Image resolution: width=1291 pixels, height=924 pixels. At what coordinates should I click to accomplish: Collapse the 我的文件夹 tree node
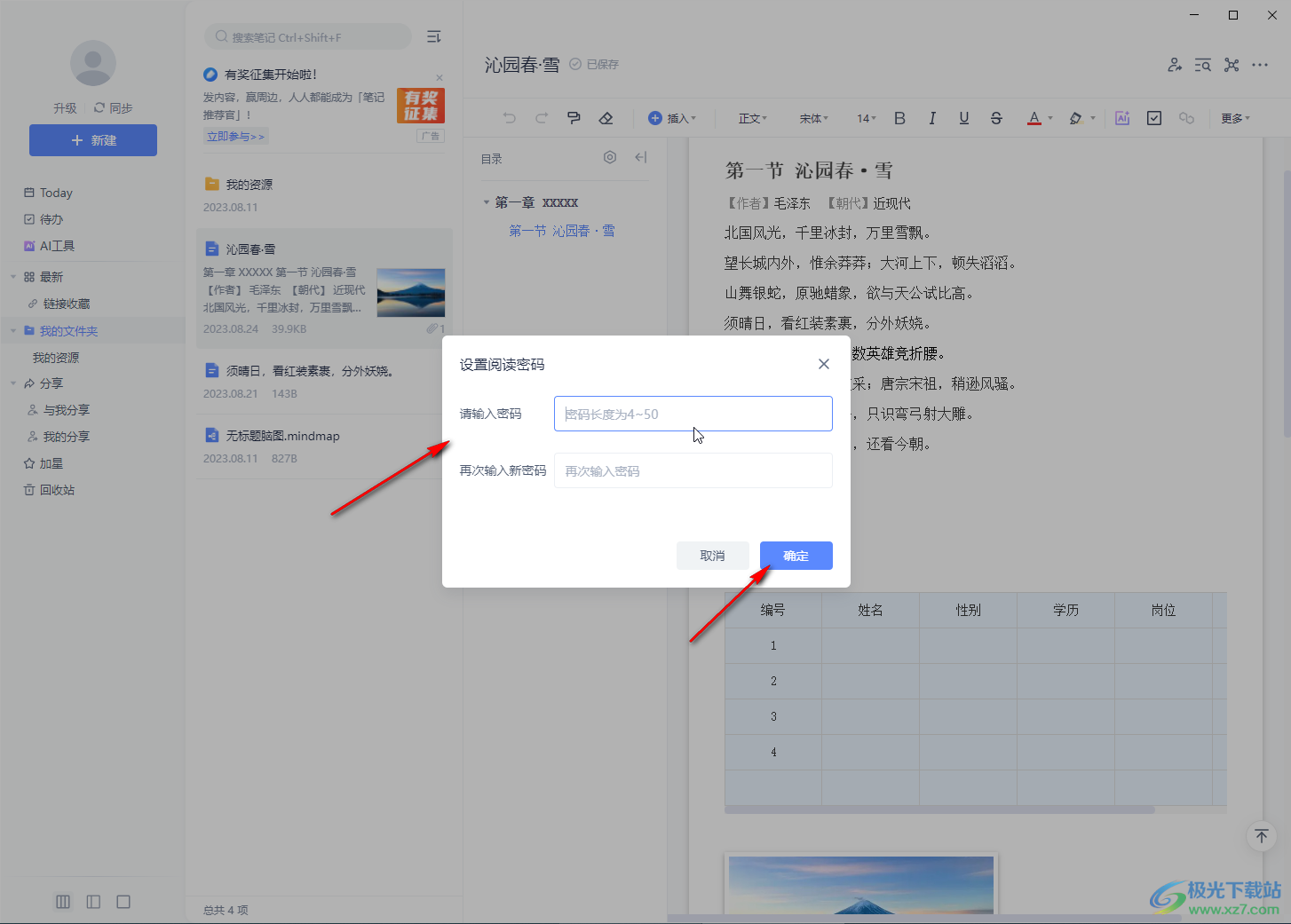(13, 331)
